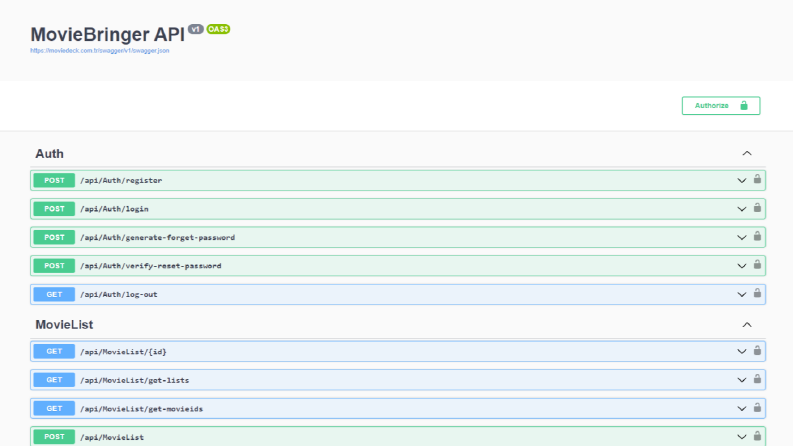This screenshot has width=793, height=446.
Task: Click the lock icon on /api/Auth/register
Action: pos(757,179)
